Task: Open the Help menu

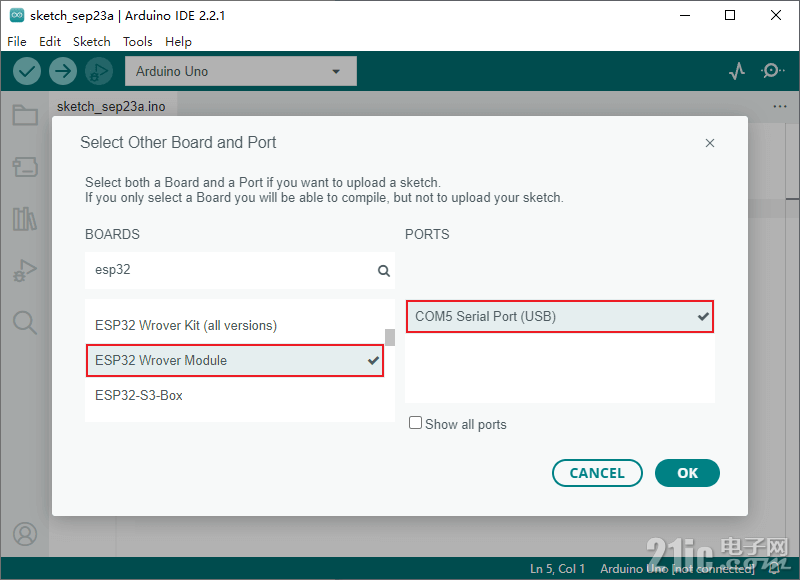Action: 179,41
